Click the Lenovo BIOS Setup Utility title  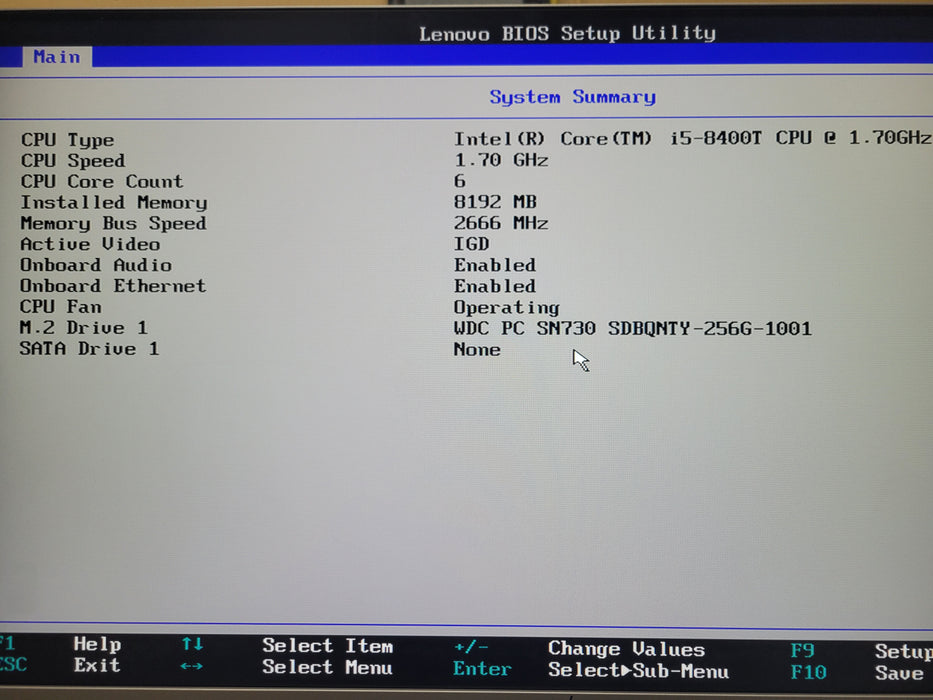tap(567, 33)
